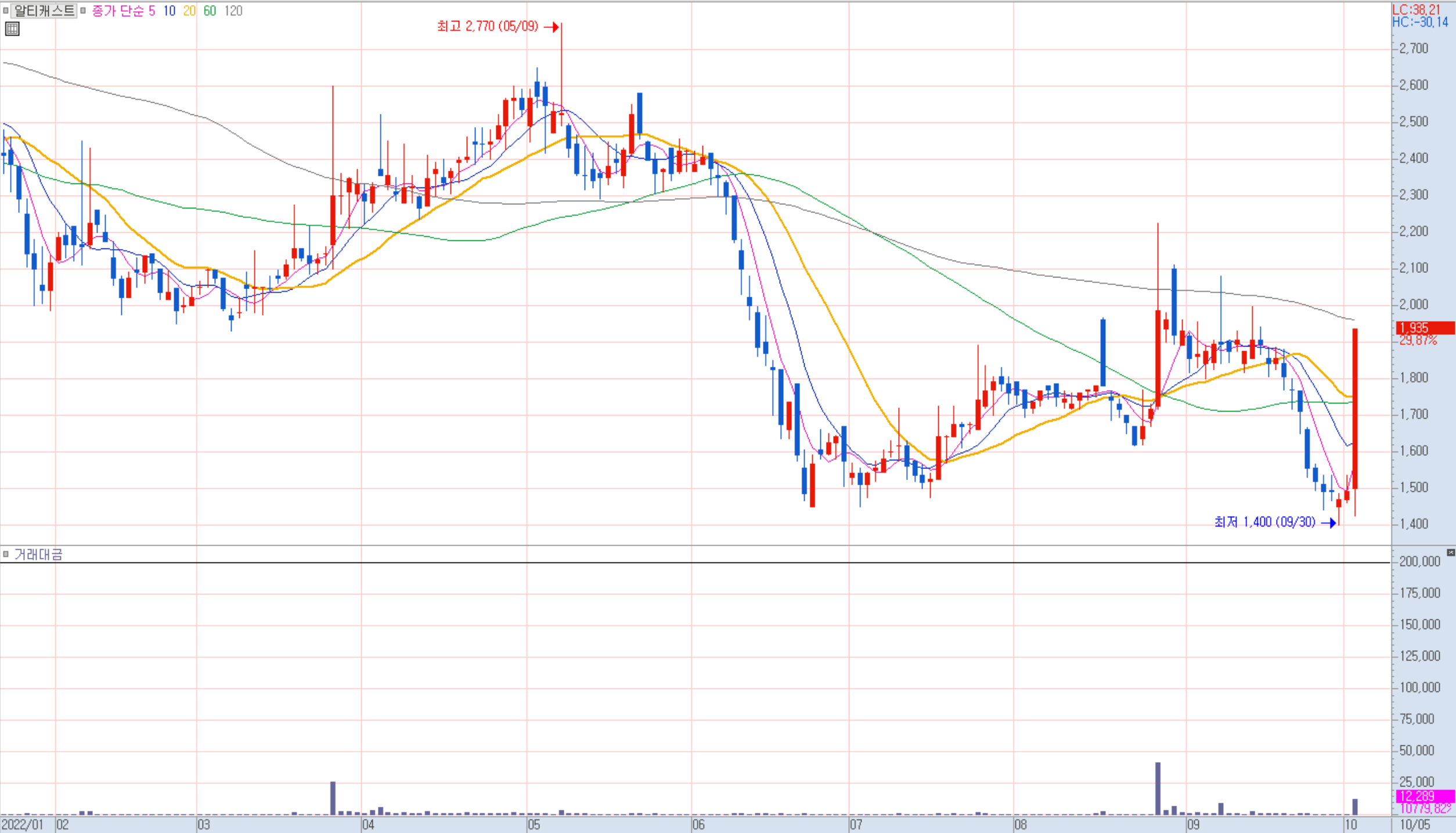Click the small square beside 알티캐스트
Screen dimensions: 1456x833
pyautogui.click(x=6, y=10)
